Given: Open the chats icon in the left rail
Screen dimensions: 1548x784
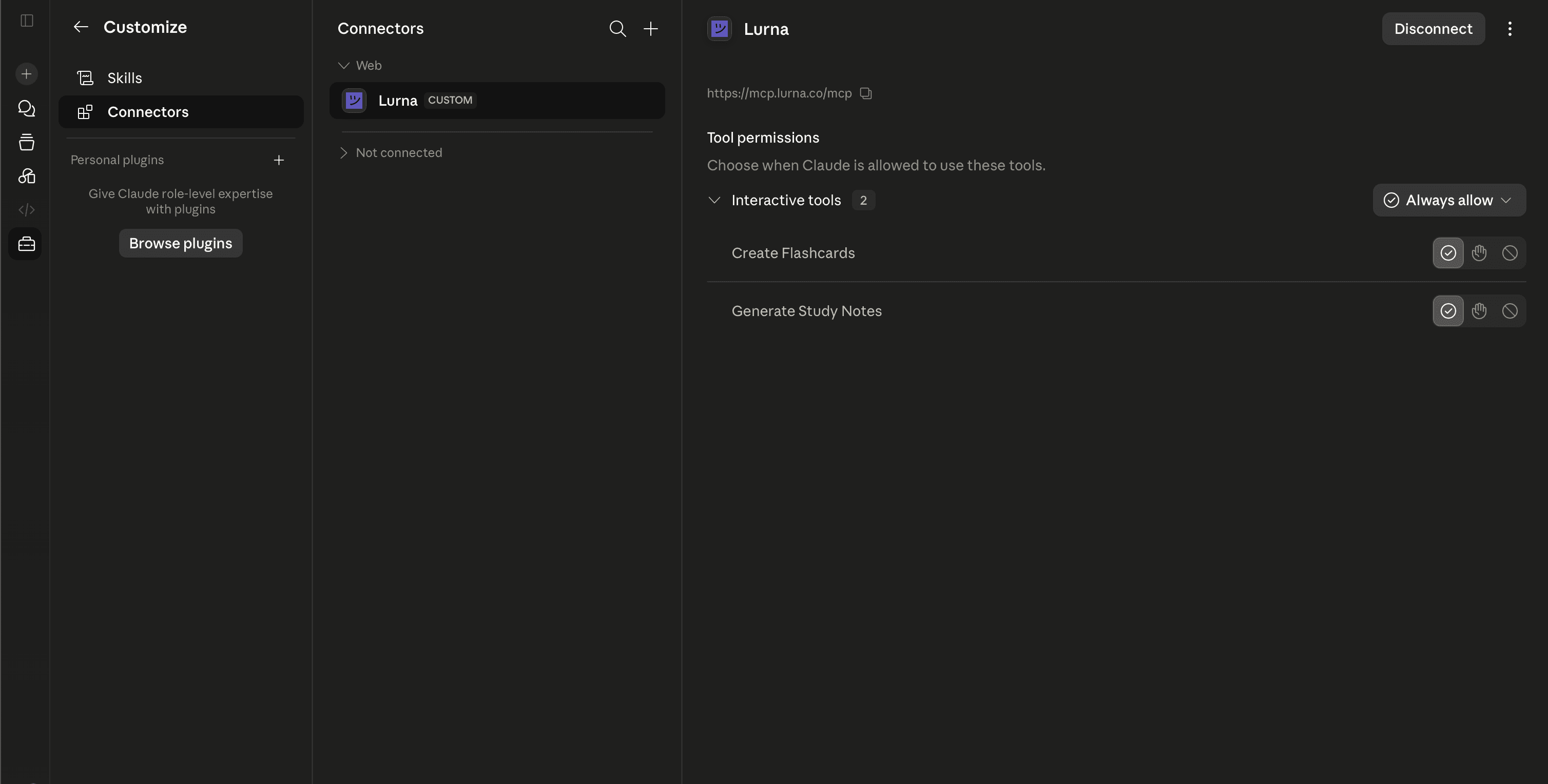Looking at the screenshot, I should (x=27, y=108).
